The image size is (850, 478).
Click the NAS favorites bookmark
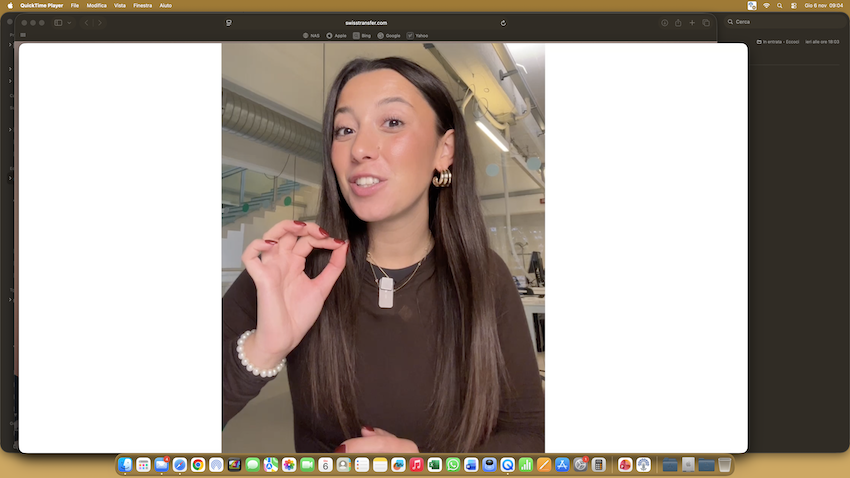[x=311, y=35]
